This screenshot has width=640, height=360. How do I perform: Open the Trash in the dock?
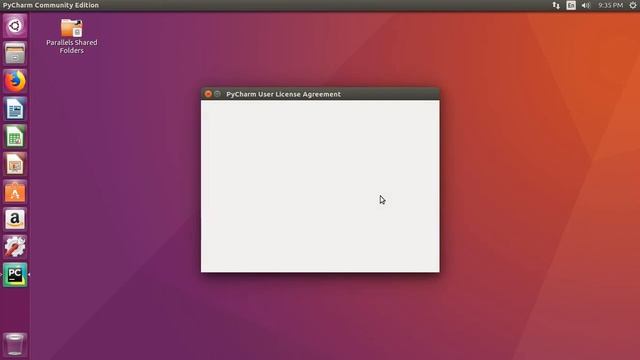pos(15,344)
